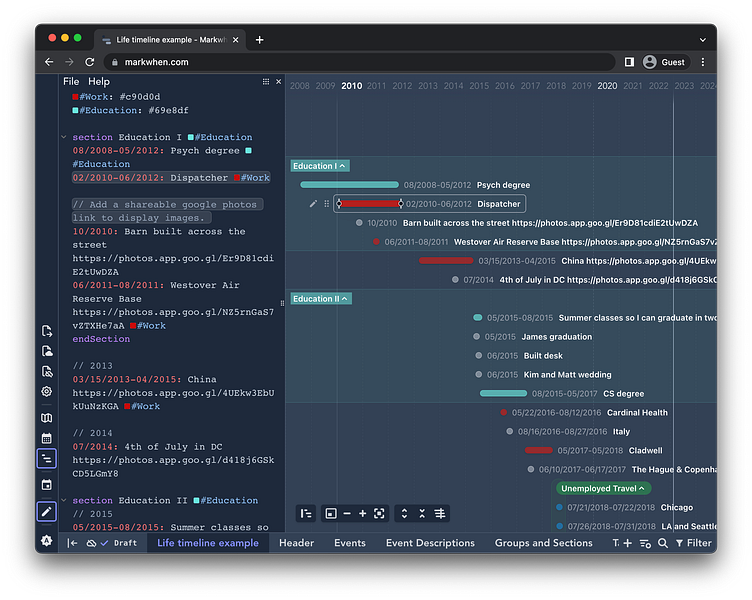Click the timeline gantt sidebar toggle button
Viewport: 752px width, 600px height.
click(x=306, y=514)
